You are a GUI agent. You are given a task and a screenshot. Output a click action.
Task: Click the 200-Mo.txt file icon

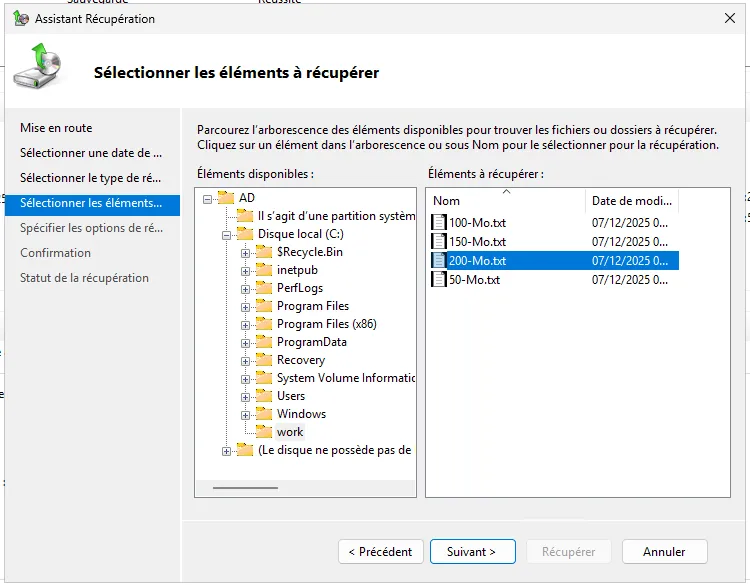(439, 261)
